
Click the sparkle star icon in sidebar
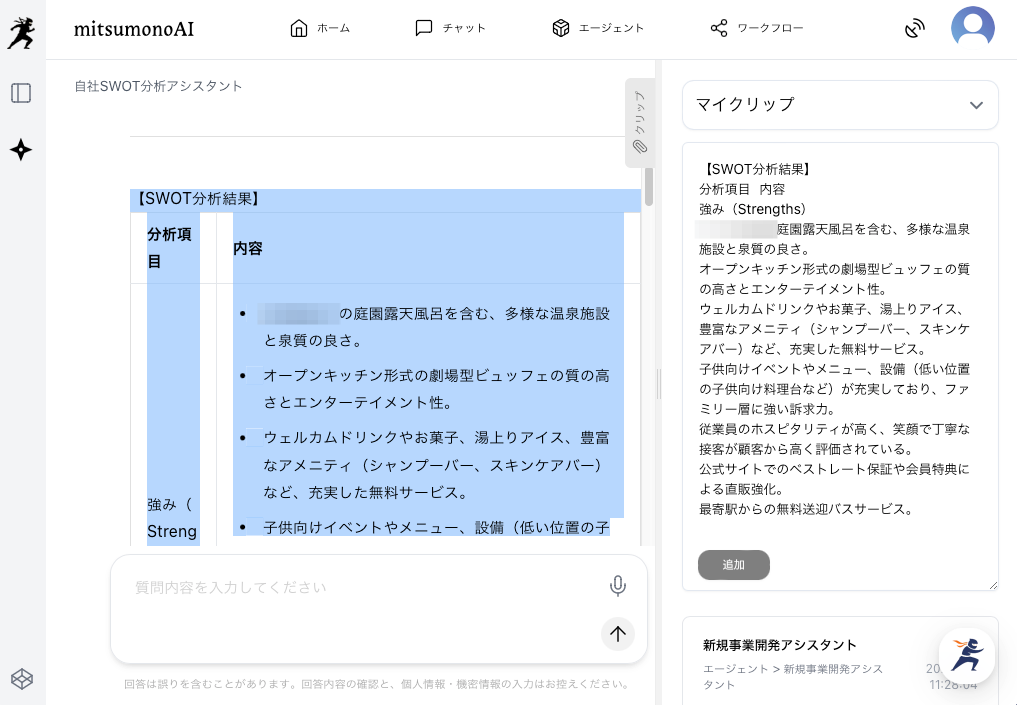(21, 150)
